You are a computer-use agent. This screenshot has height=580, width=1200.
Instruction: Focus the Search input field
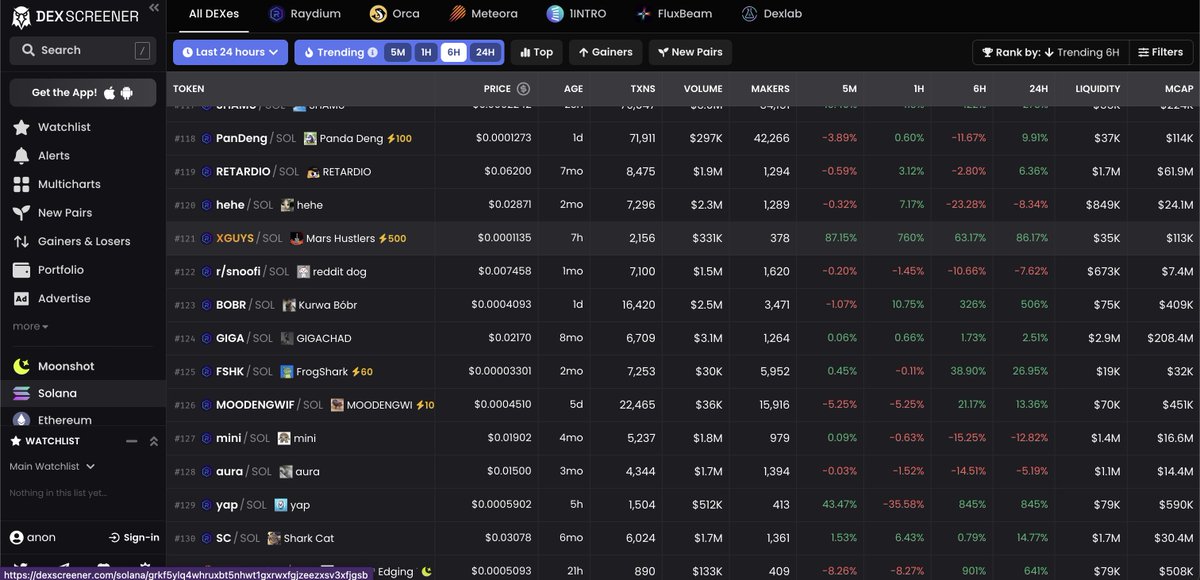pos(83,50)
